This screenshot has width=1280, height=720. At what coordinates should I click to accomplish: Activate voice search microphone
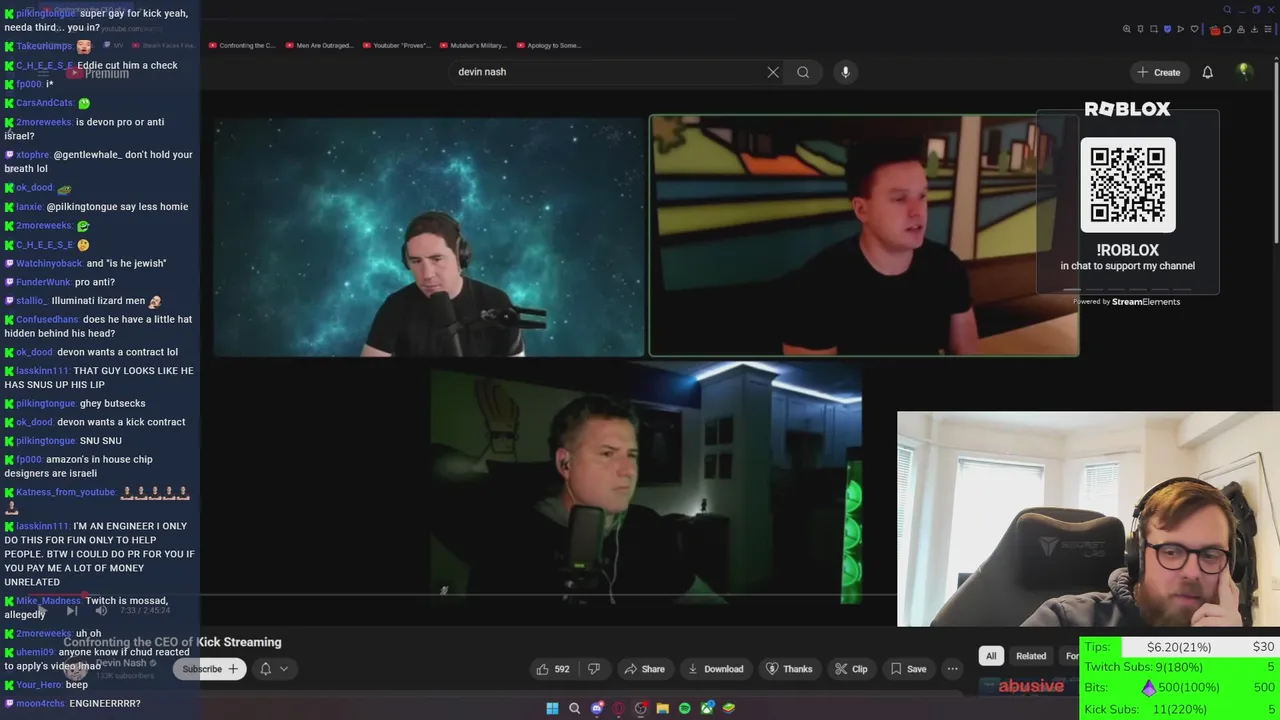[845, 72]
